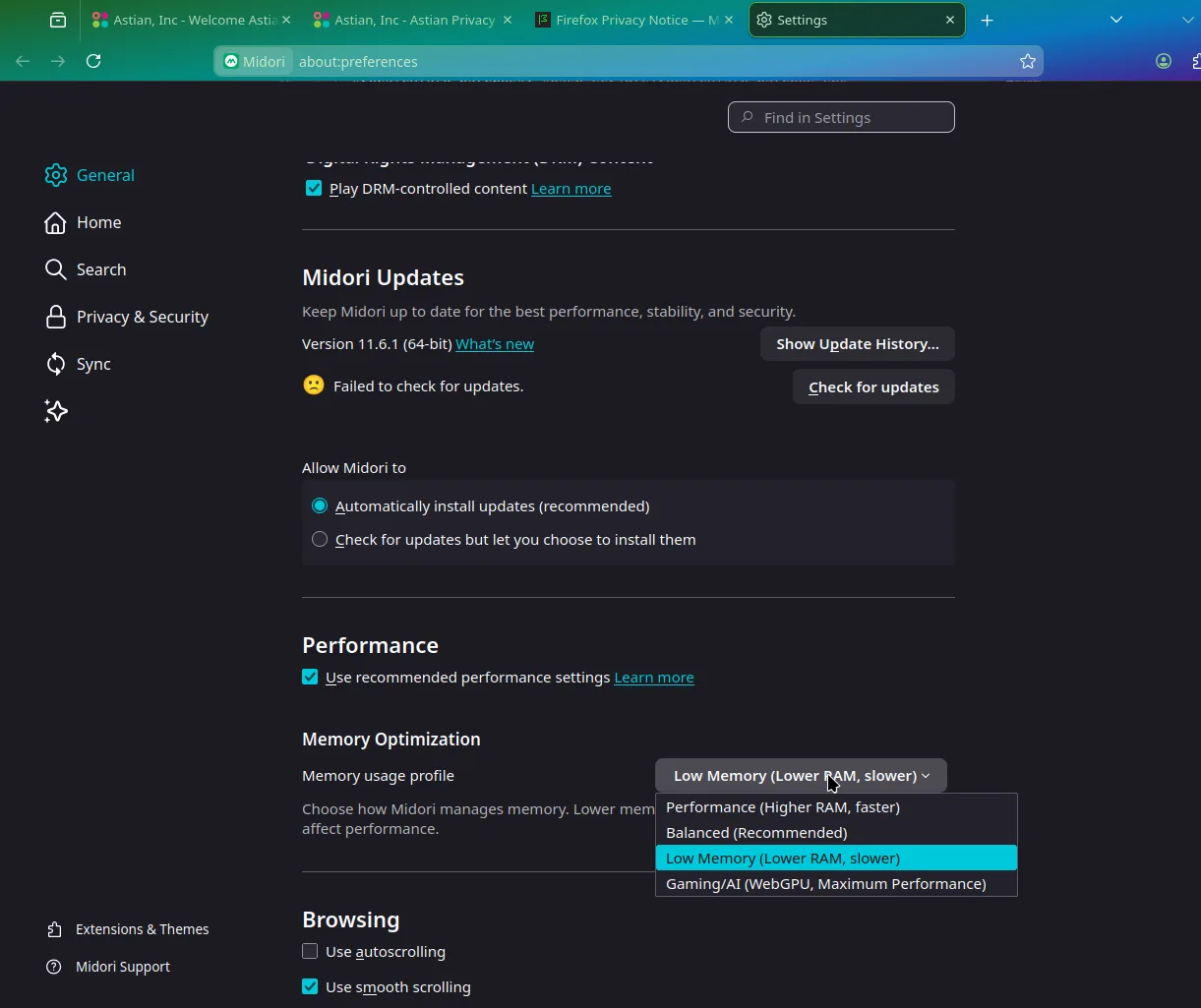
Task: Open the sparkle AI features category icon
Action: click(56, 411)
